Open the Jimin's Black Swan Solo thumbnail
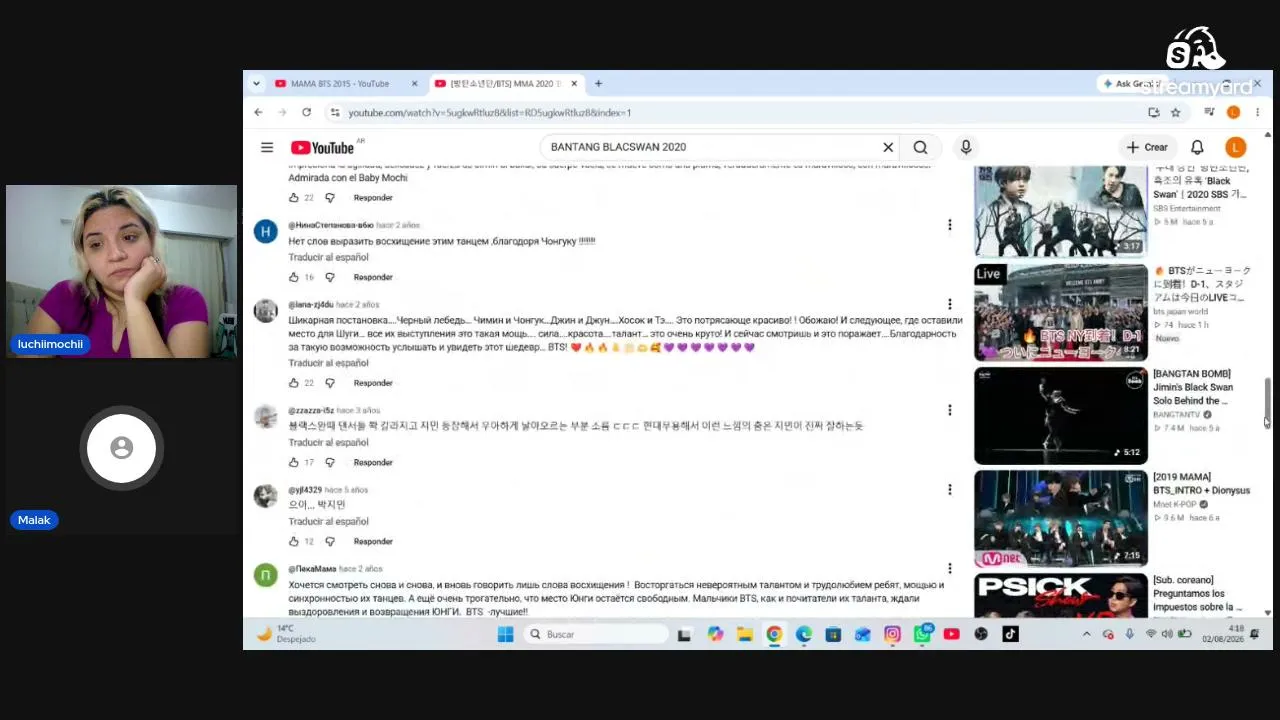Image resolution: width=1280 pixels, height=720 pixels. [1061, 416]
